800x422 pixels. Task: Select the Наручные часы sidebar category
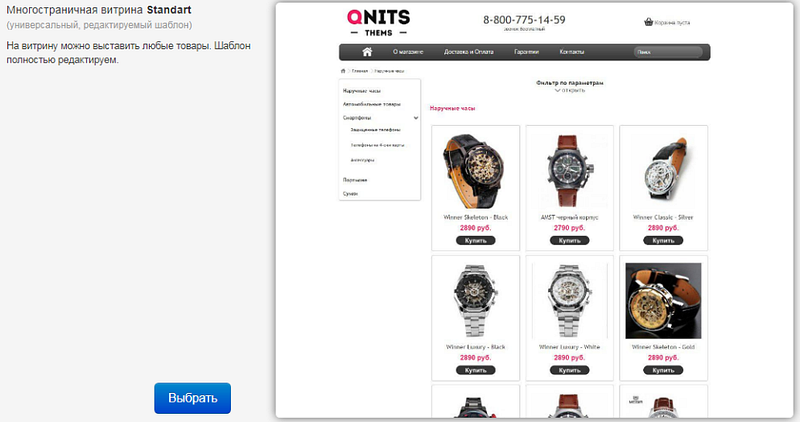click(x=362, y=91)
